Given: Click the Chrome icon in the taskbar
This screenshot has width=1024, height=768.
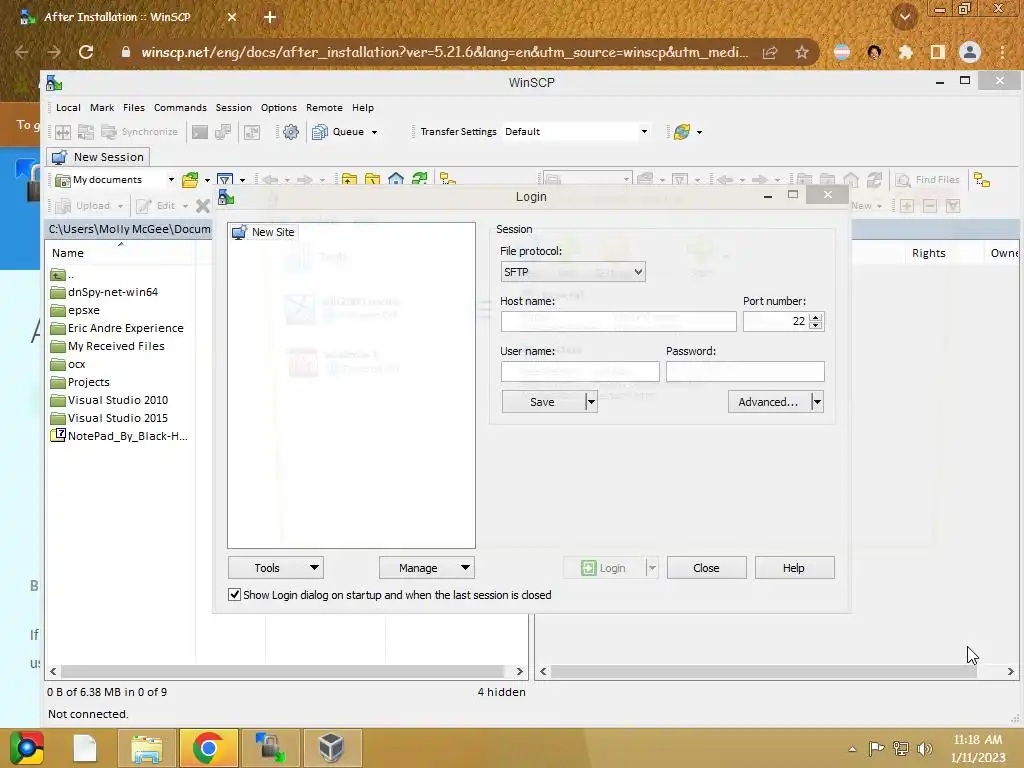Looking at the screenshot, I should tap(208, 748).
